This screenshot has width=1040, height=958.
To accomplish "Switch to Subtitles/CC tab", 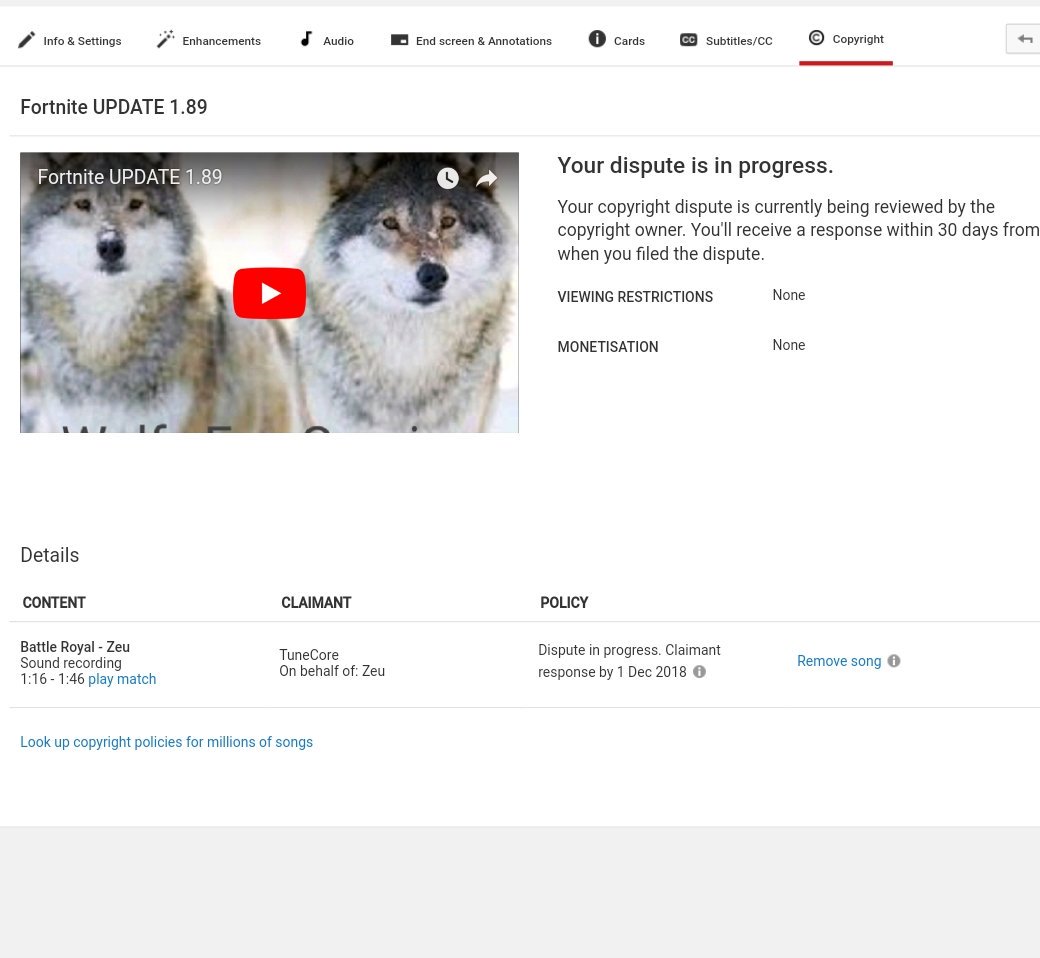I will (x=726, y=40).
